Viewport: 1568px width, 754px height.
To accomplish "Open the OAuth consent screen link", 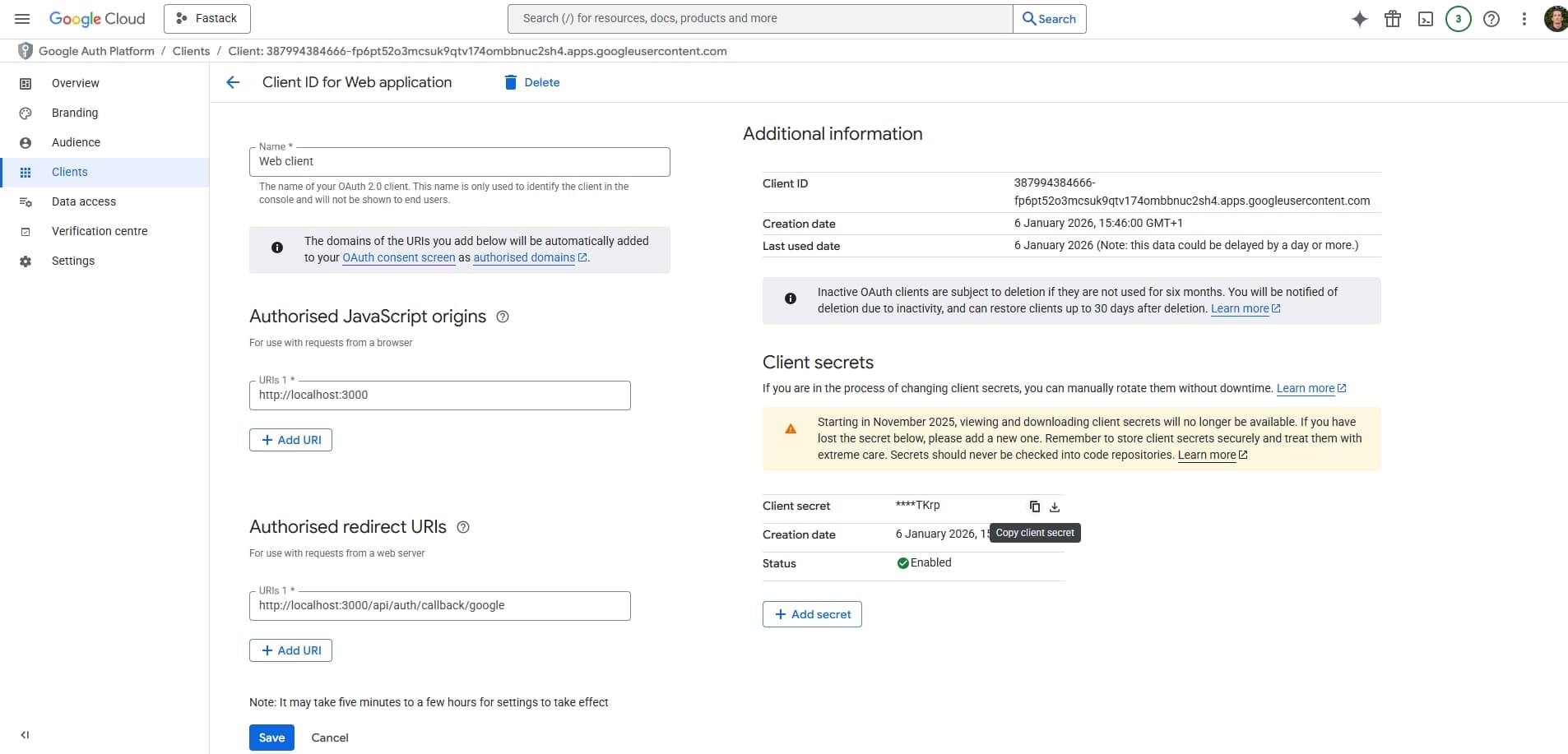I will coord(399,257).
